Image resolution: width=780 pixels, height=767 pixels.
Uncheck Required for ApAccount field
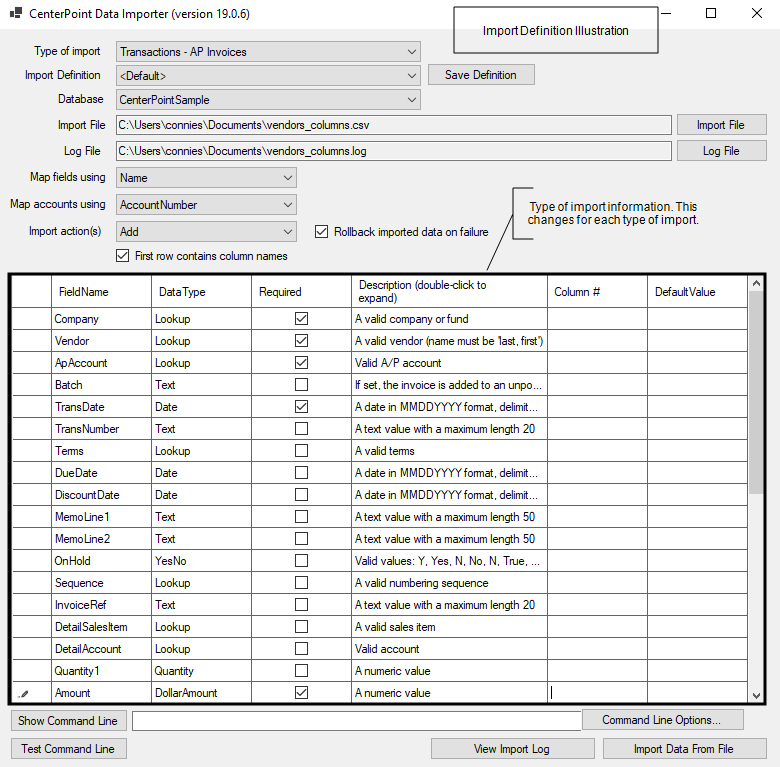(x=301, y=363)
